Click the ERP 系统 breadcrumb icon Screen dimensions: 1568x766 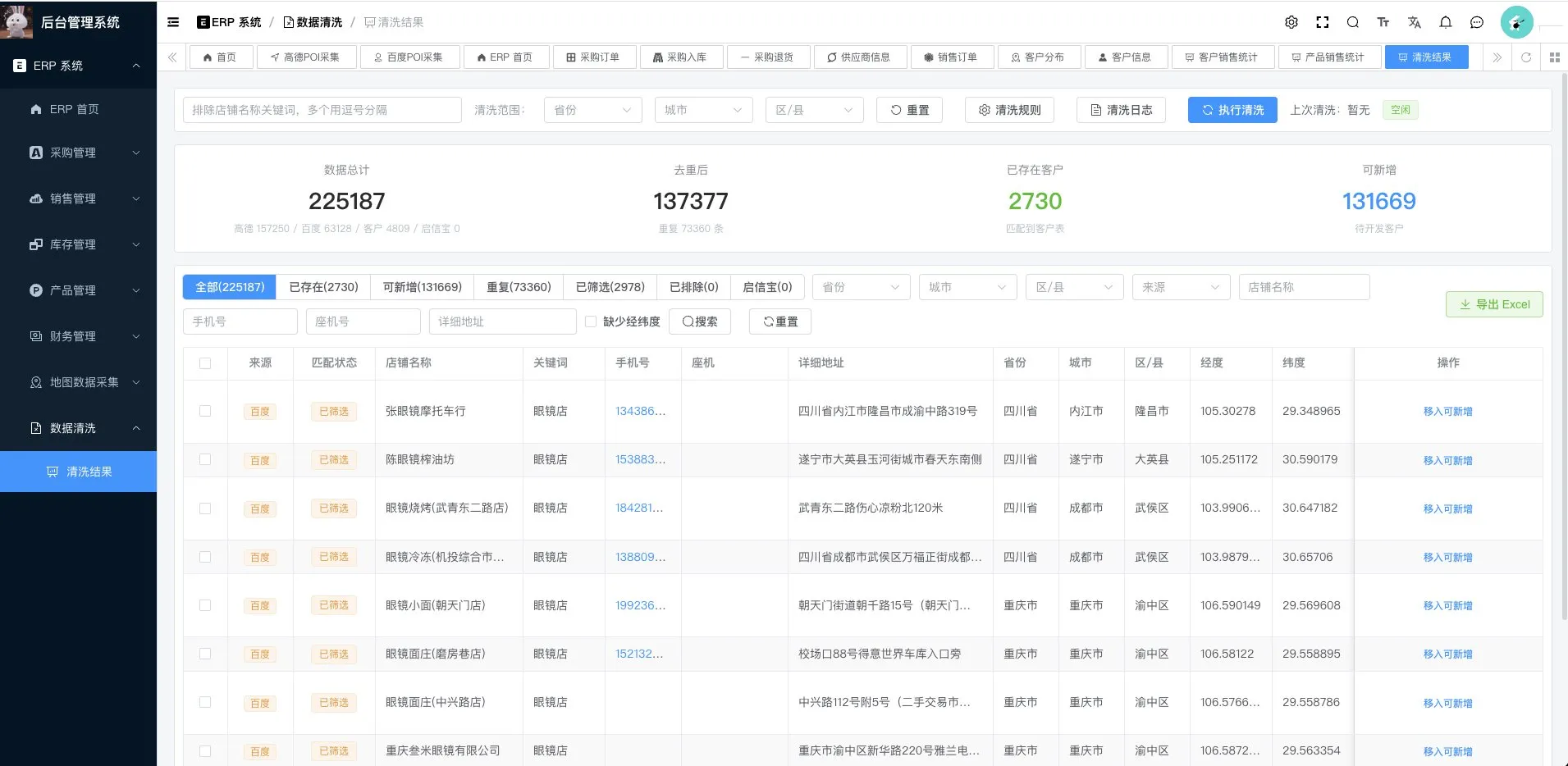[x=203, y=22]
